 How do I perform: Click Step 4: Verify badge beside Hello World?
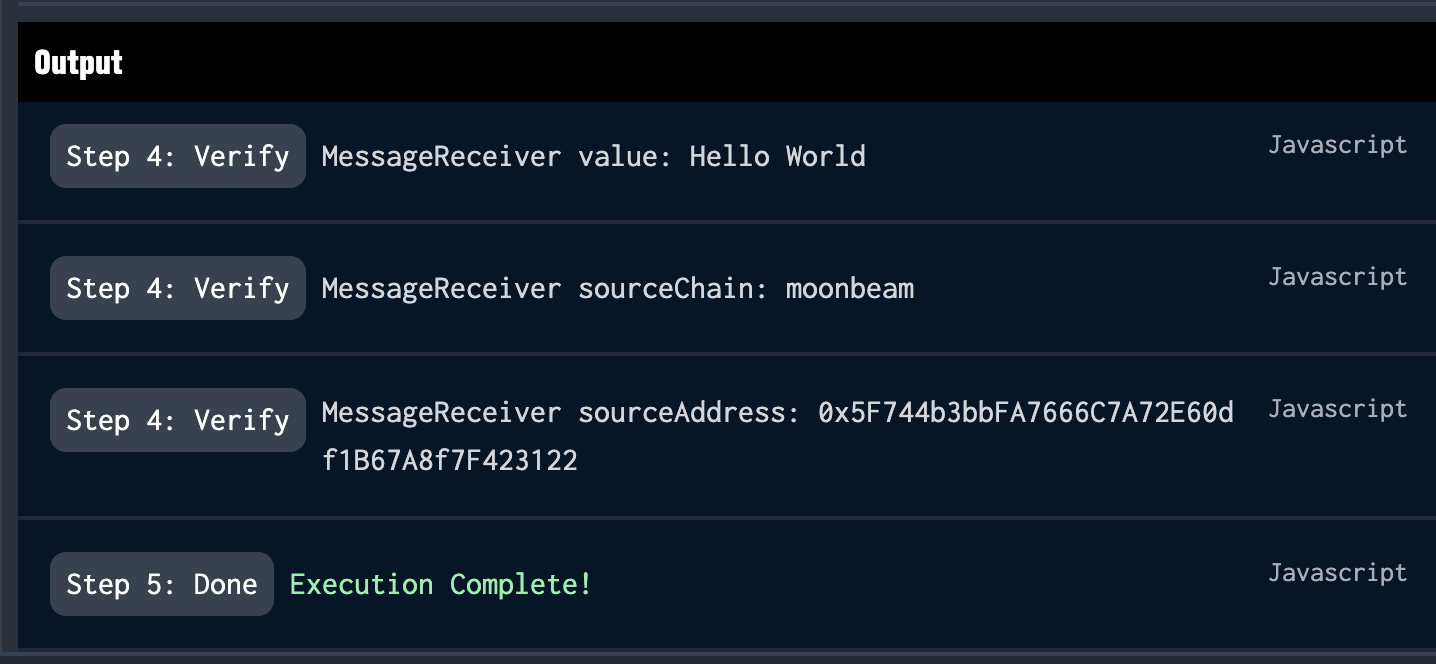177,156
